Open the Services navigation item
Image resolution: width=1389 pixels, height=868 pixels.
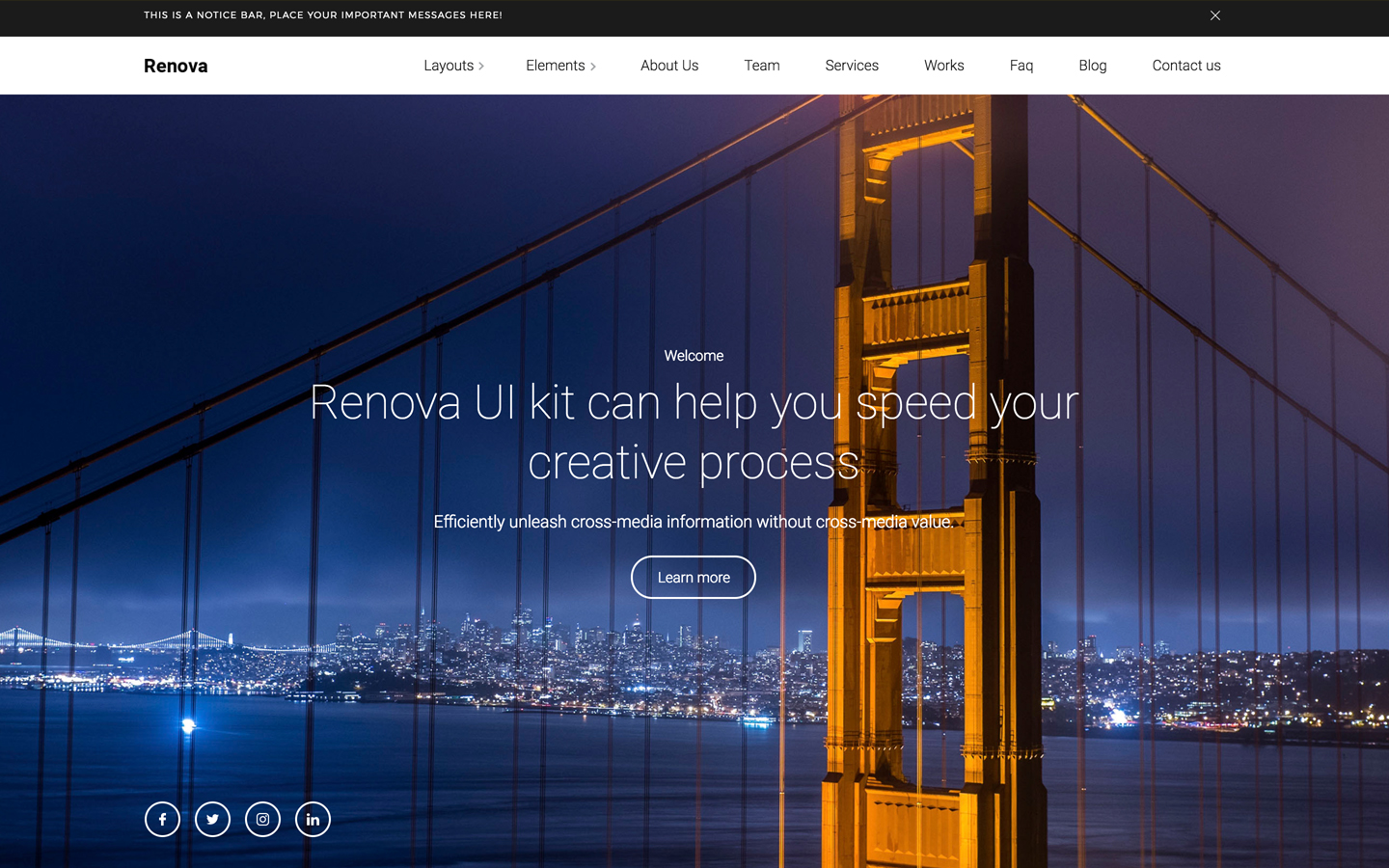pyautogui.click(x=852, y=65)
